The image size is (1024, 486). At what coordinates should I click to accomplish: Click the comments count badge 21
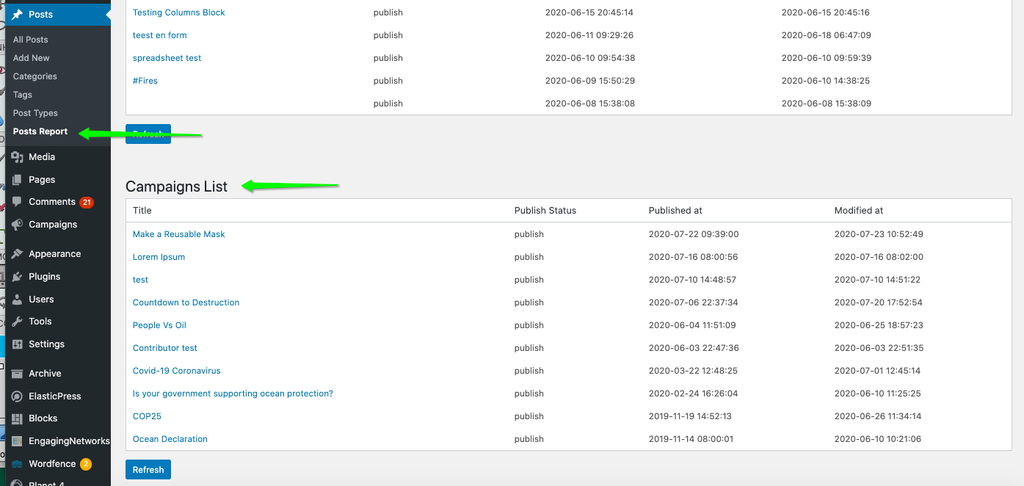[x=87, y=202]
